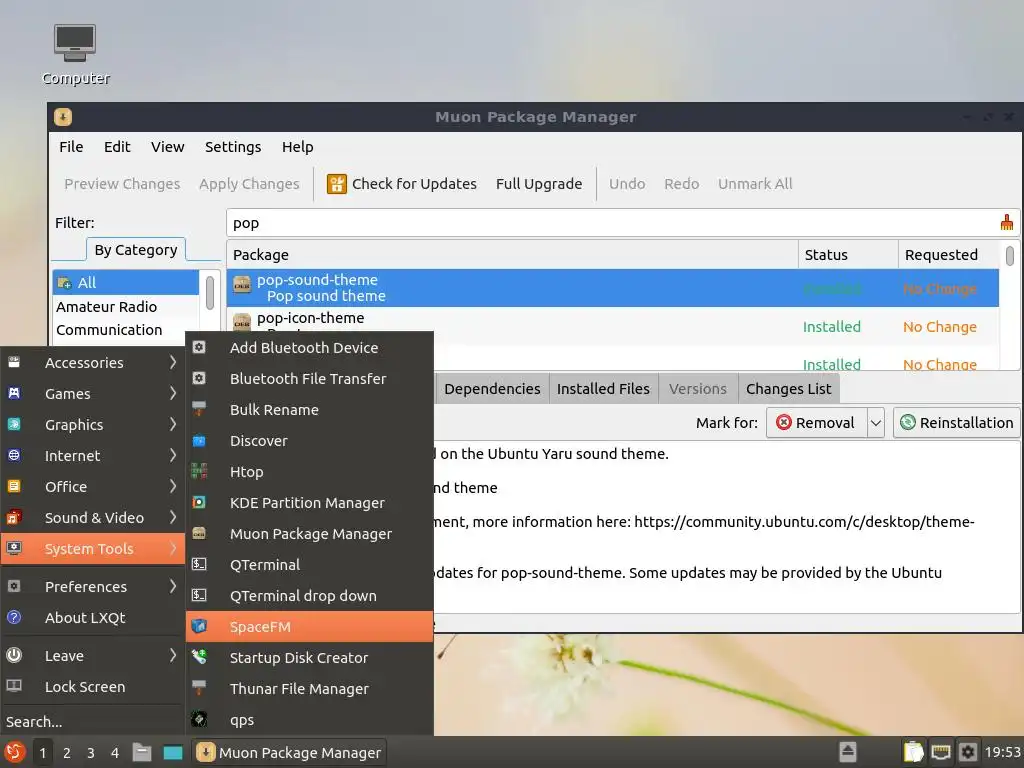Switch to desktop workspace 2
Image resolution: width=1024 pixels, height=768 pixels.
click(67, 752)
